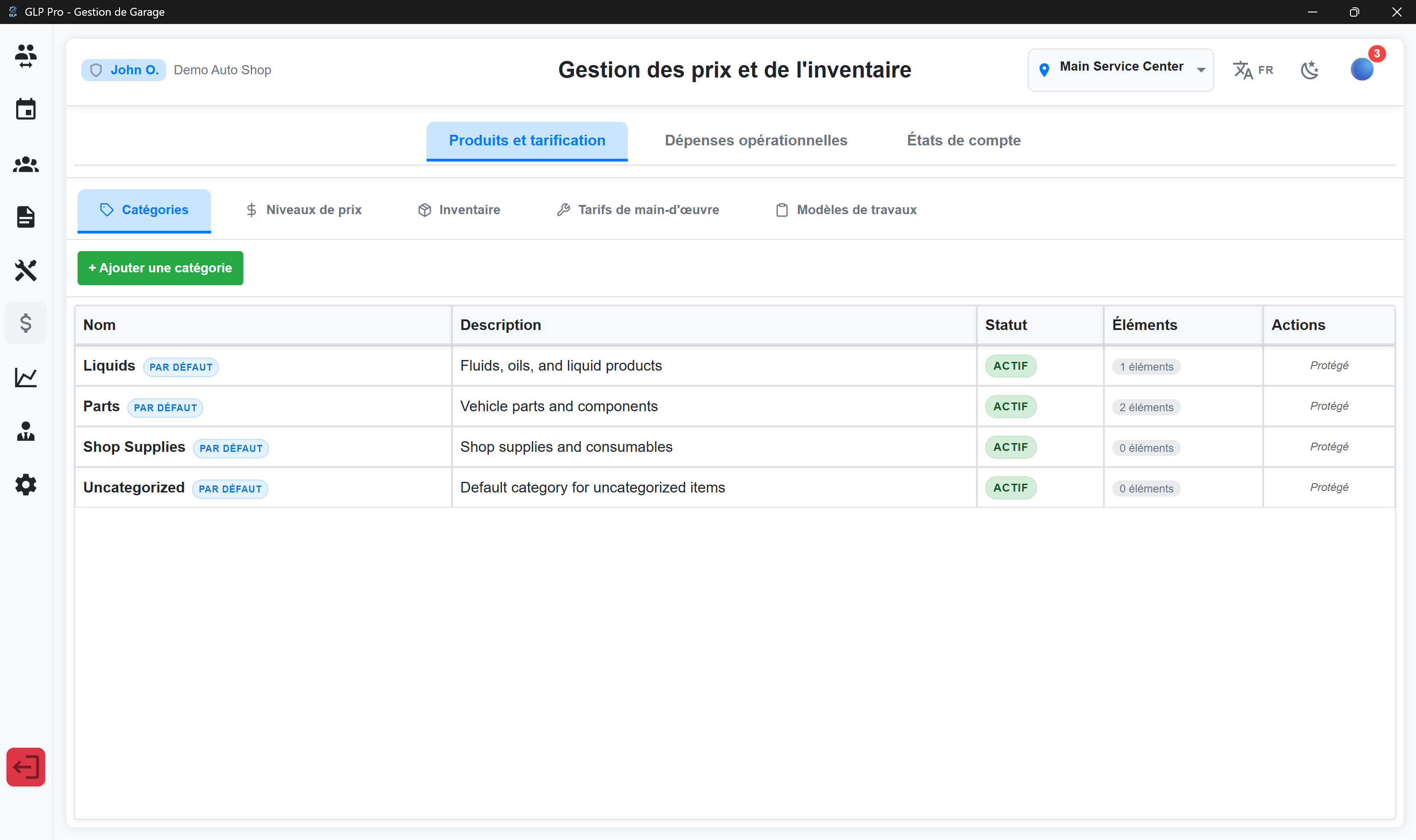
Task: Click PAR DÉFAUT badge on Liquids row
Action: pyautogui.click(x=181, y=367)
